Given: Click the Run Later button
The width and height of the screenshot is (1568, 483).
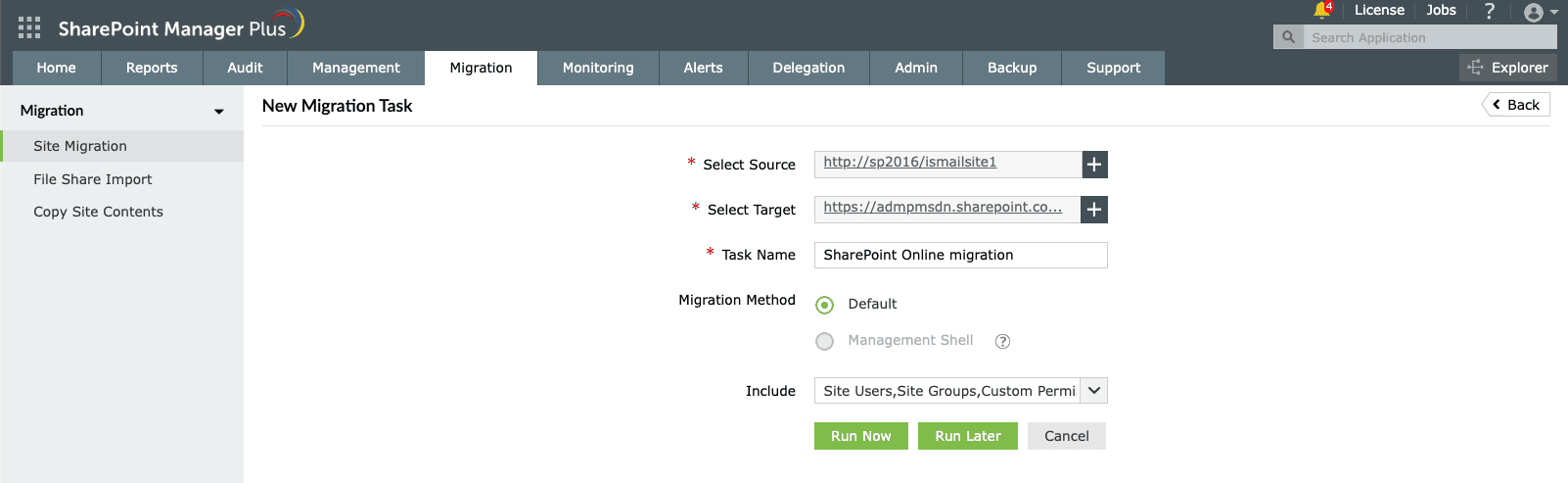Looking at the screenshot, I should click(968, 436).
